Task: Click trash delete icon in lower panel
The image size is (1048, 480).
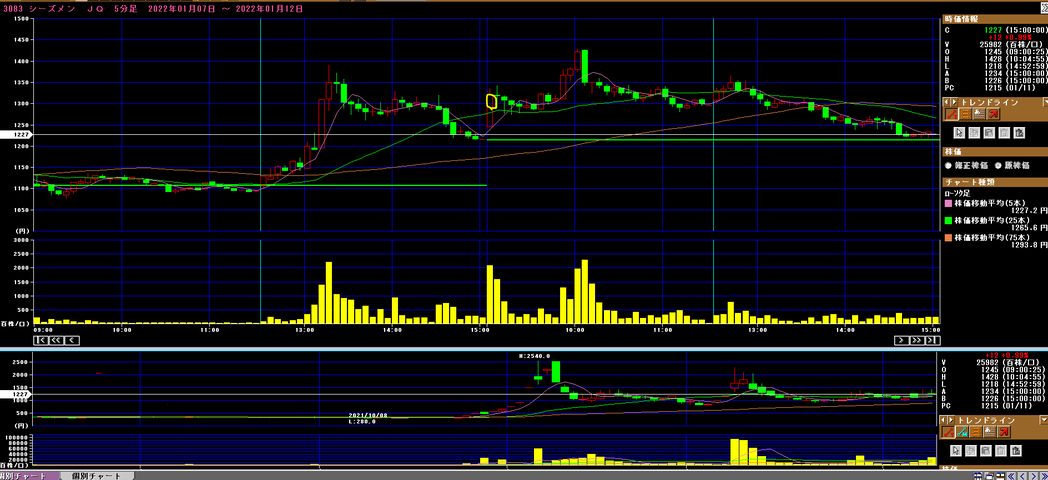Action: (x=1001, y=451)
